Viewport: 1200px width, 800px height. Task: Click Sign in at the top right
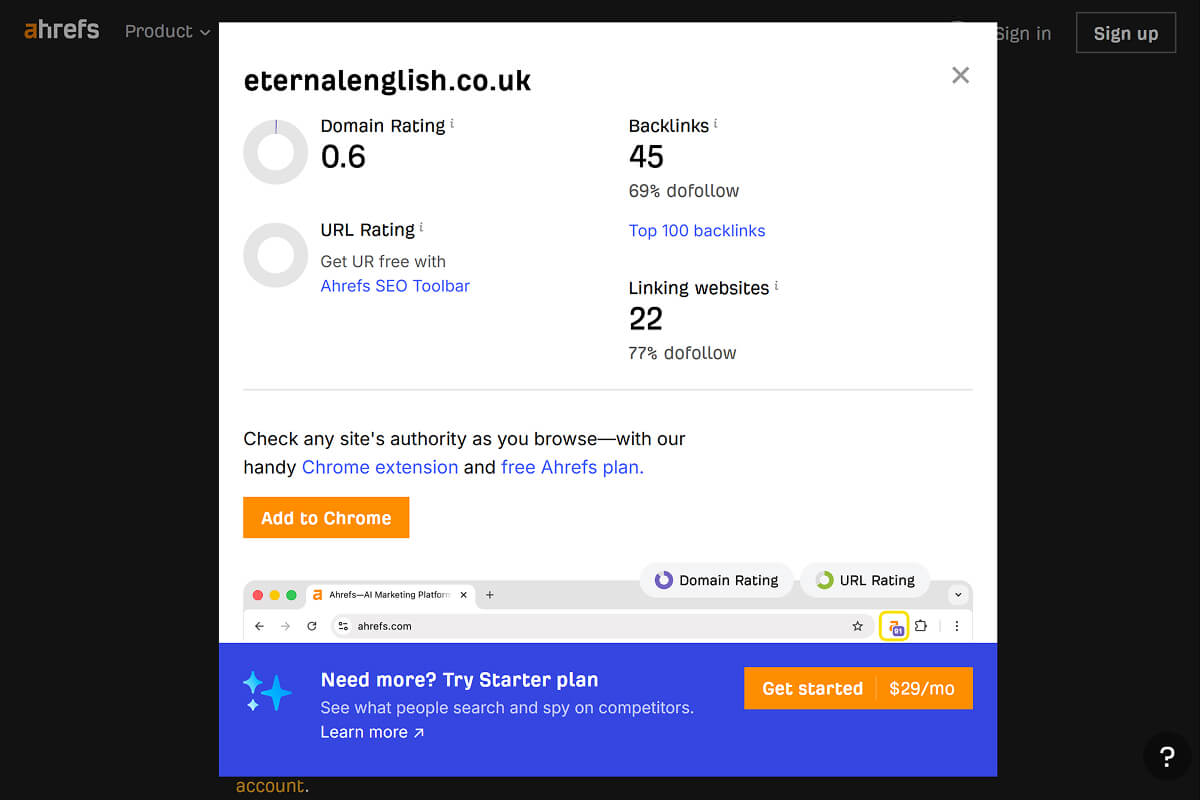(1023, 33)
